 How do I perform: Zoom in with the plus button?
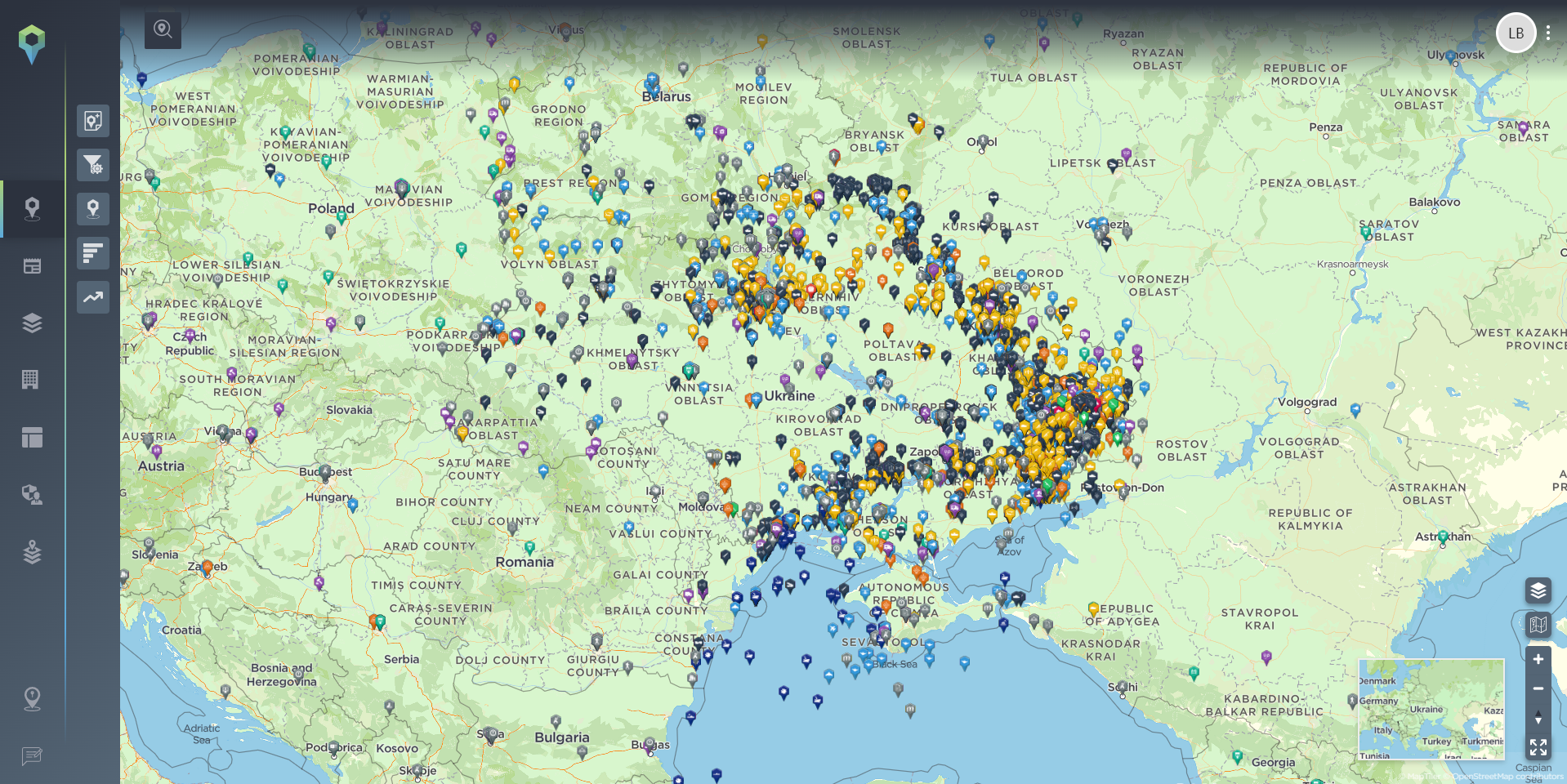pyautogui.click(x=1538, y=659)
